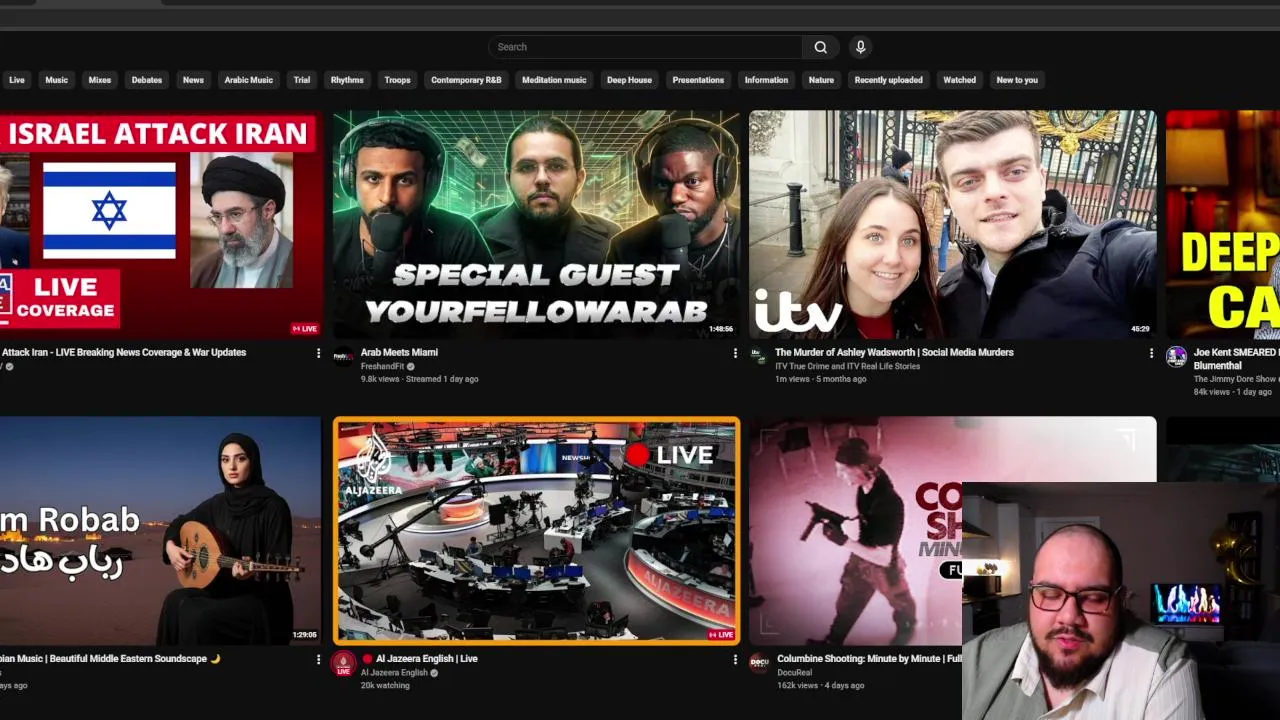Open the Israel Attack Iran live thumbnail

pyautogui.click(x=160, y=224)
